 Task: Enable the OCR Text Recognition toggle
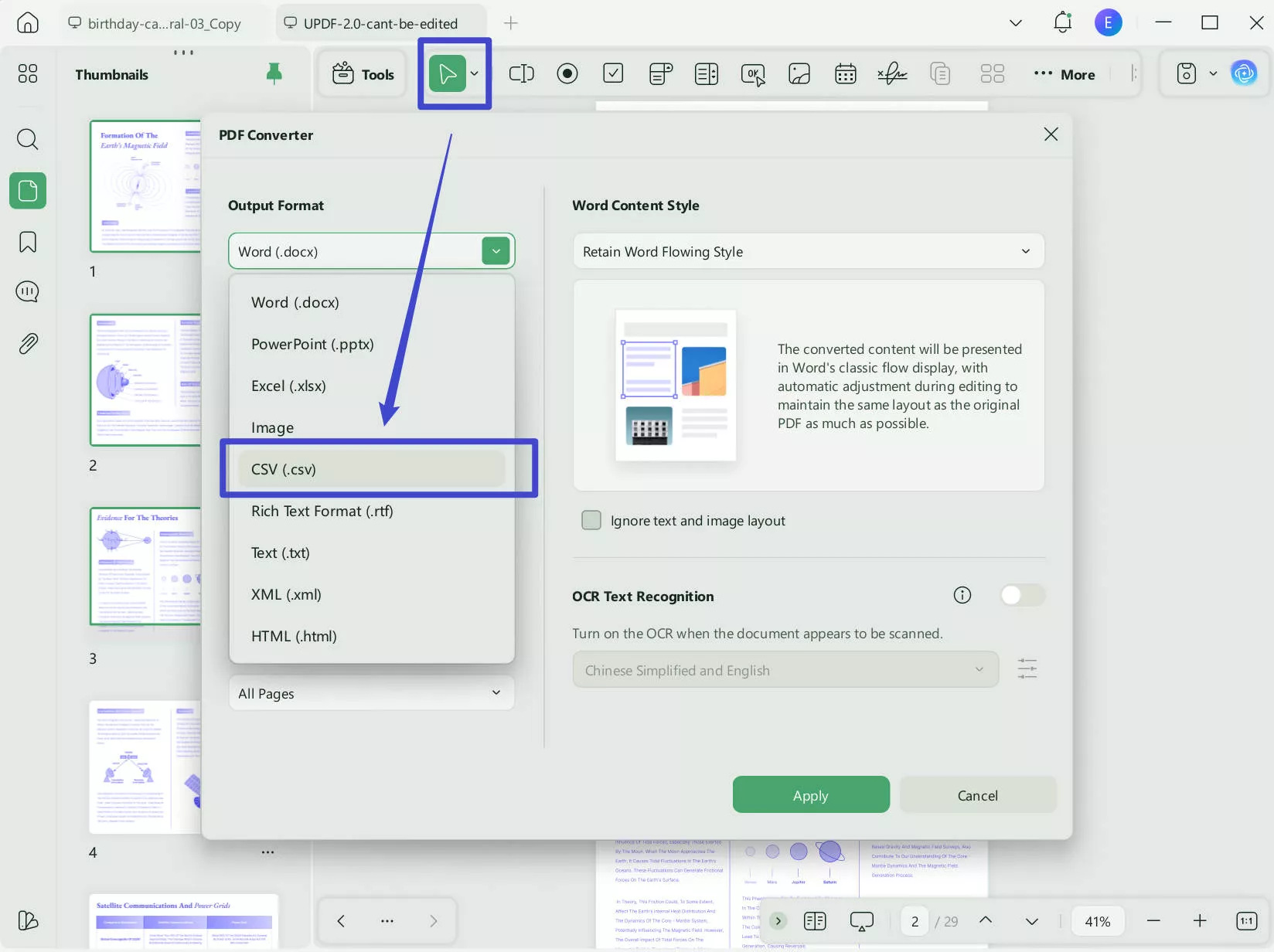[1022, 595]
